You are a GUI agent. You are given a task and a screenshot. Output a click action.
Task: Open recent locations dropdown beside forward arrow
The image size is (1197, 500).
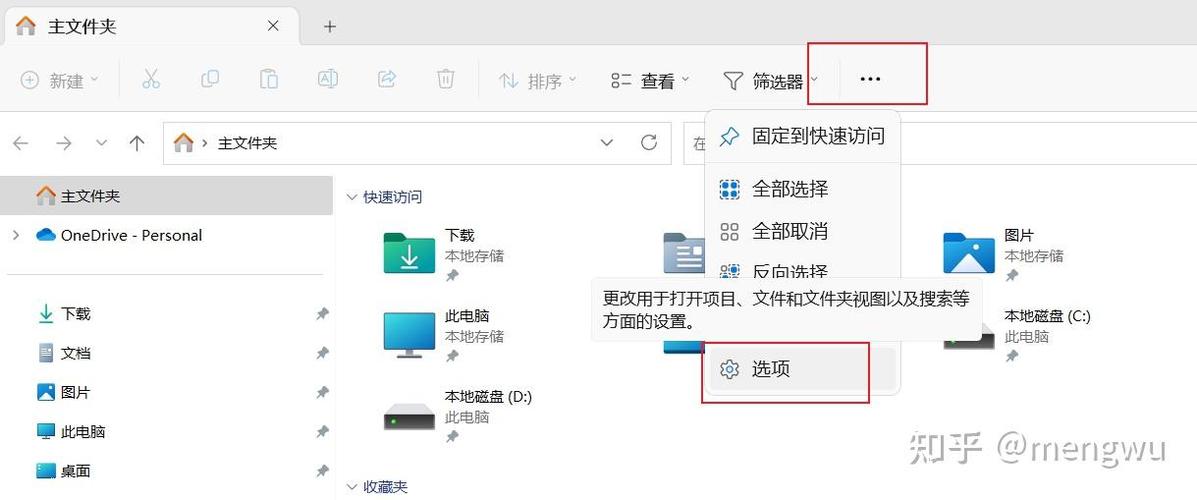[x=101, y=143]
